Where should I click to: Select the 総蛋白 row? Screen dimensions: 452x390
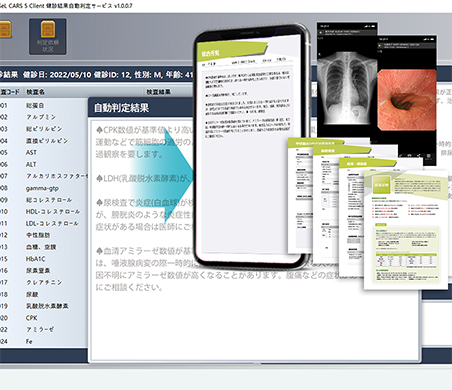[44, 105]
